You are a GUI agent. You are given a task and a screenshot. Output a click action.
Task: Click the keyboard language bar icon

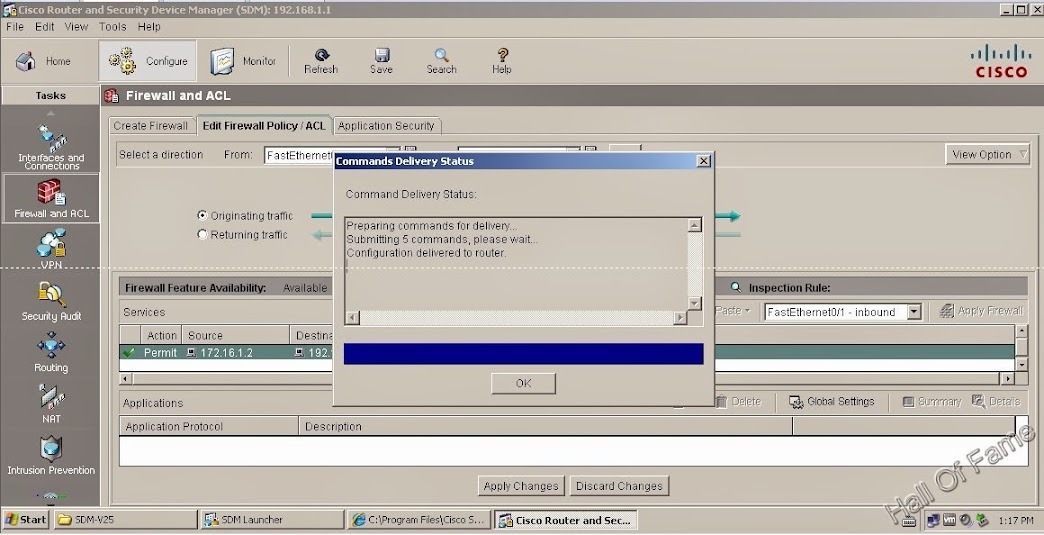click(x=910, y=521)
